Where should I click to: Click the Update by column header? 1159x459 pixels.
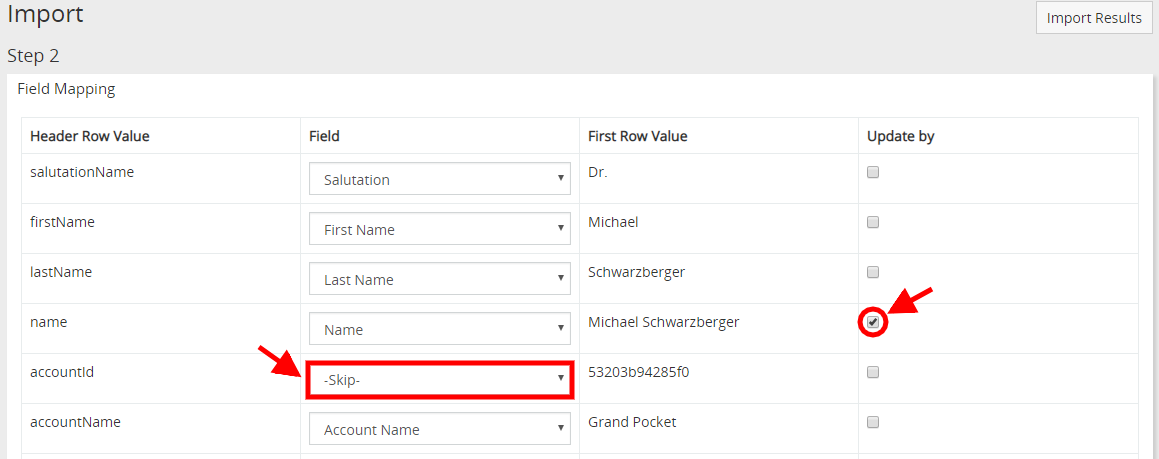click(901, 137)
